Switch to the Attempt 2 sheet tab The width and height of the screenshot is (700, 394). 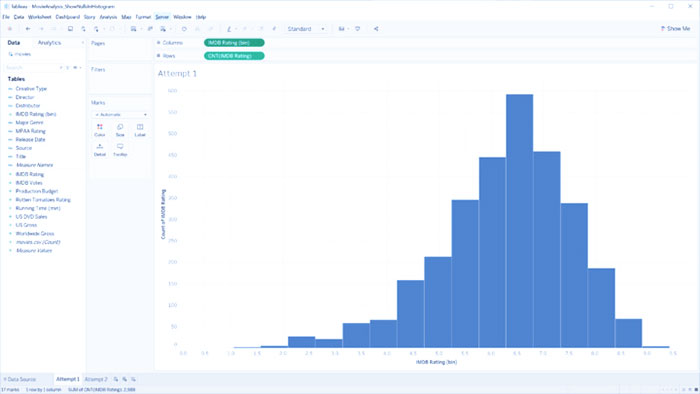[x=96, y=379]
